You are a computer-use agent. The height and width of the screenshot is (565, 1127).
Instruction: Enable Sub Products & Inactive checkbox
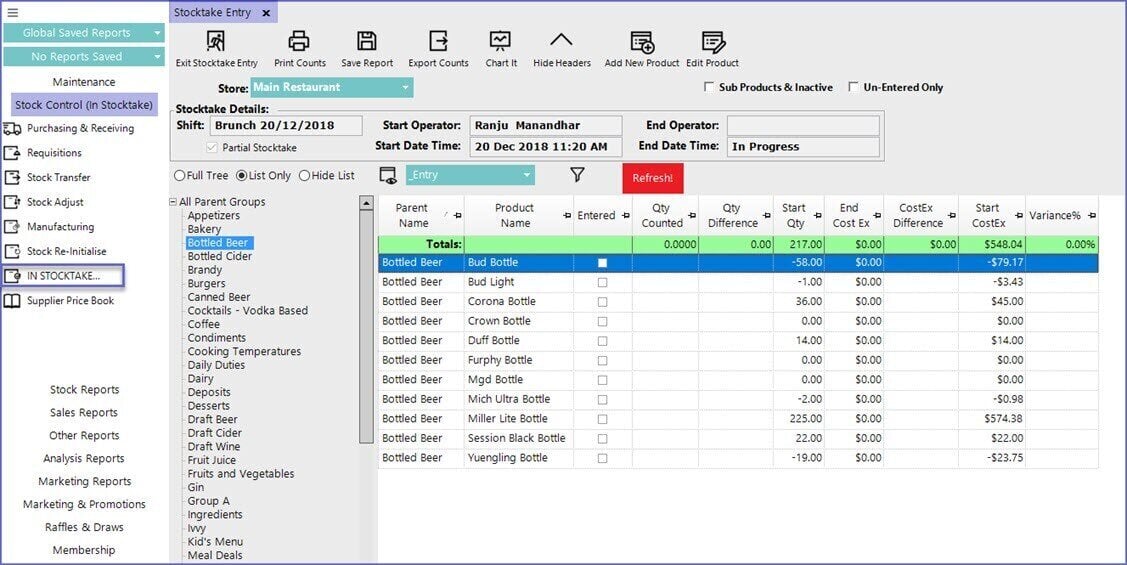coord(709,88)
